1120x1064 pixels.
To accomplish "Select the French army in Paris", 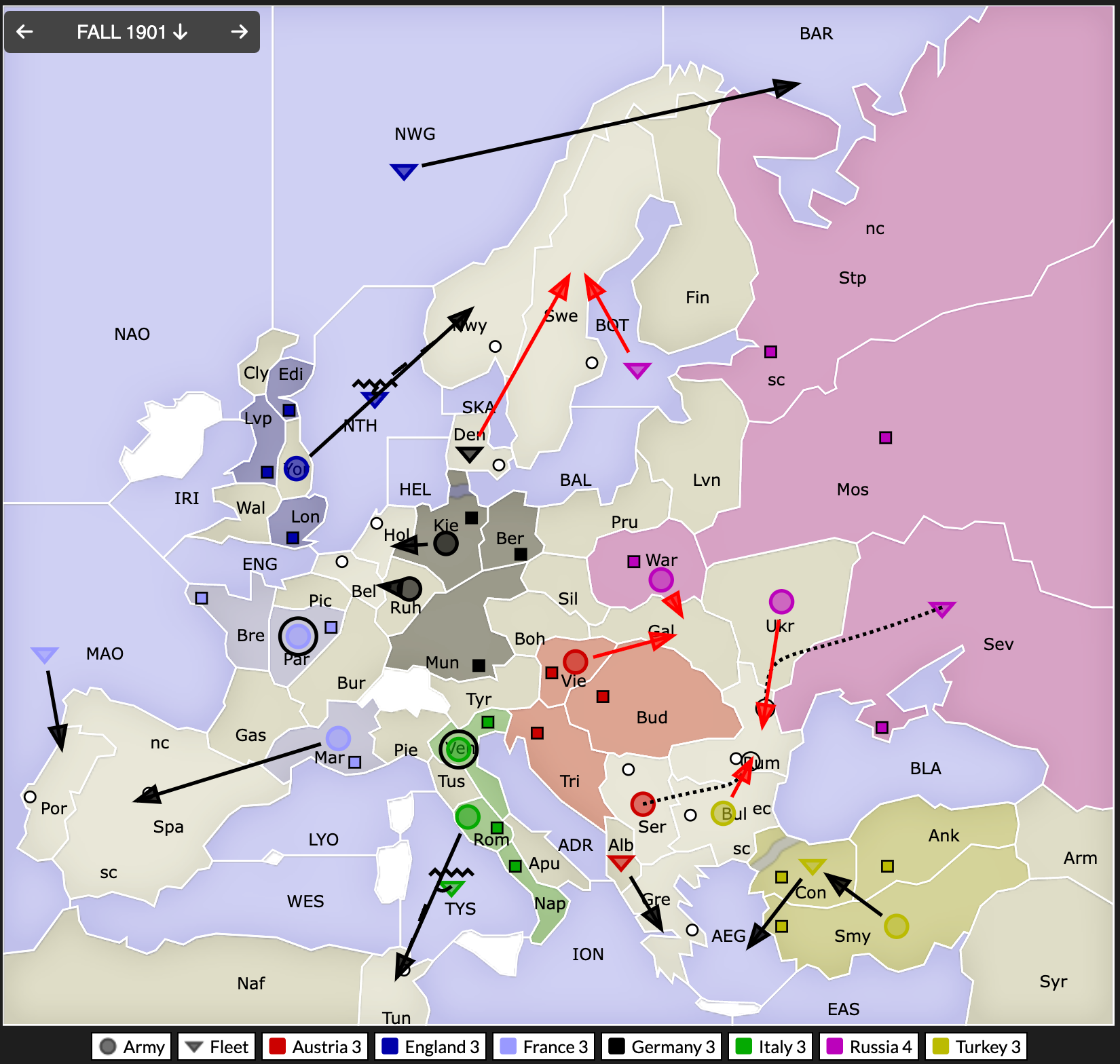I will [298, 636].
